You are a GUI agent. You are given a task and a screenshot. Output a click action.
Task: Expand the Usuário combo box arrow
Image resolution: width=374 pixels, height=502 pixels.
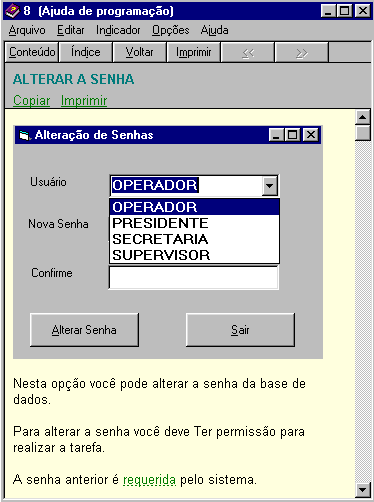coord(270,185)
